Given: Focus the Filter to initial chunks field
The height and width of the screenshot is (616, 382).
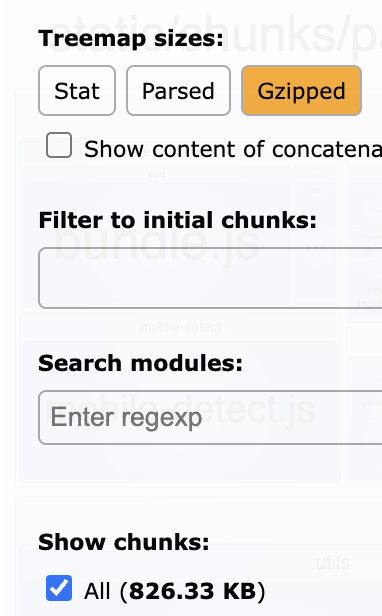Looking at the screenshot, I should pos(210,278).
